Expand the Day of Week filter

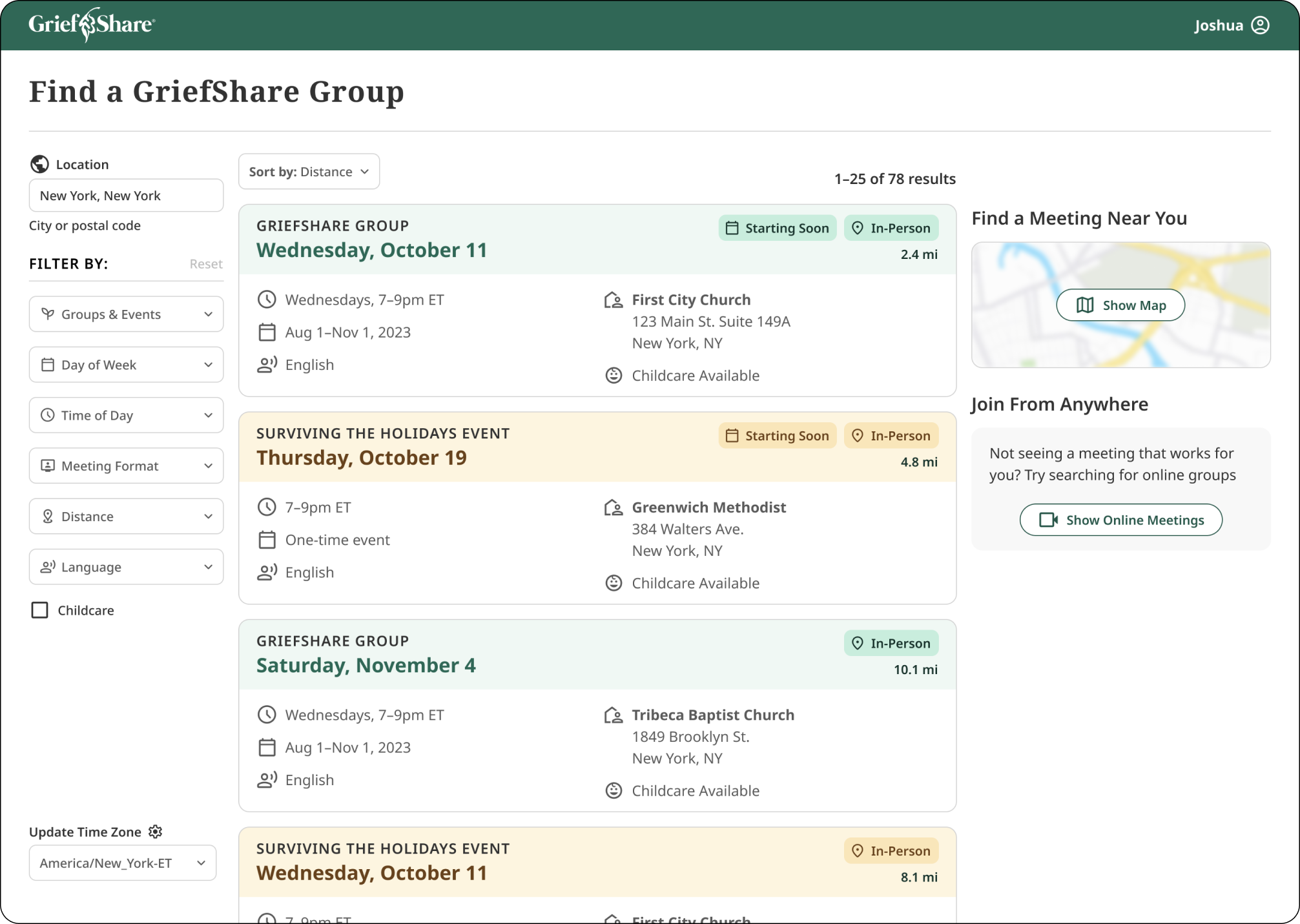(x=126, y=365)
